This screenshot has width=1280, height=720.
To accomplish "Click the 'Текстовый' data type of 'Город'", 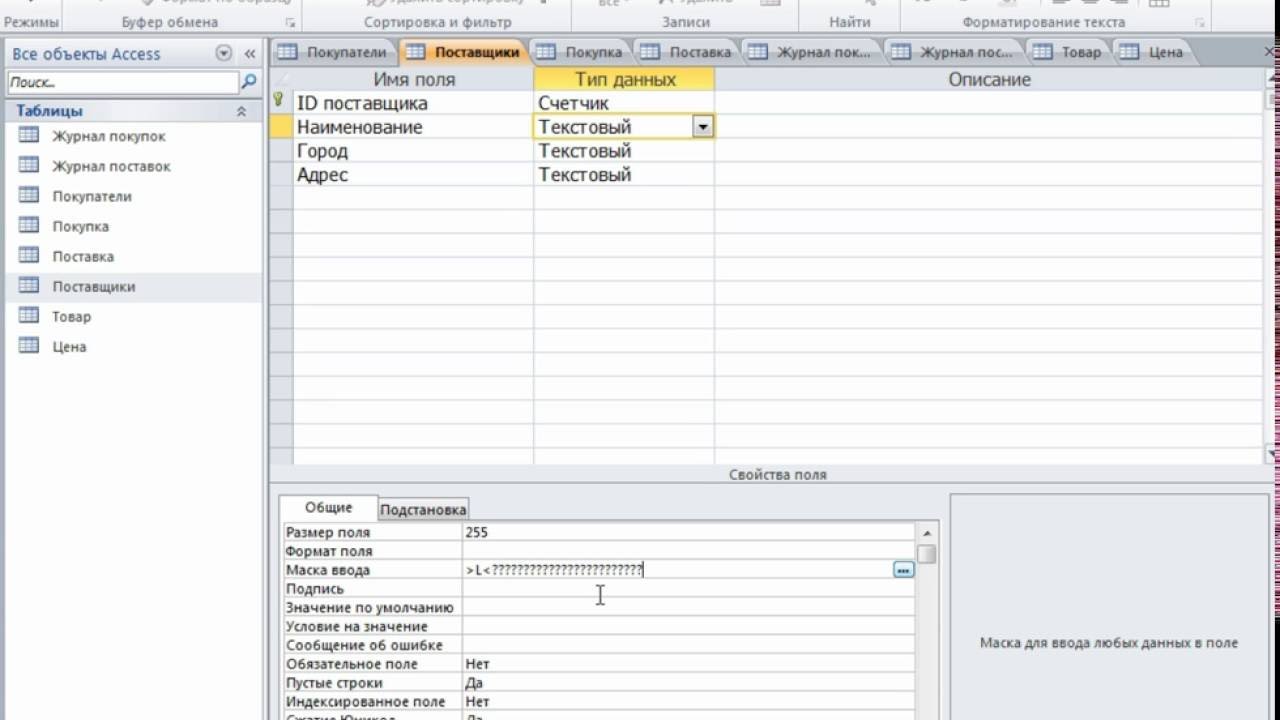I will tap(624, 151).
